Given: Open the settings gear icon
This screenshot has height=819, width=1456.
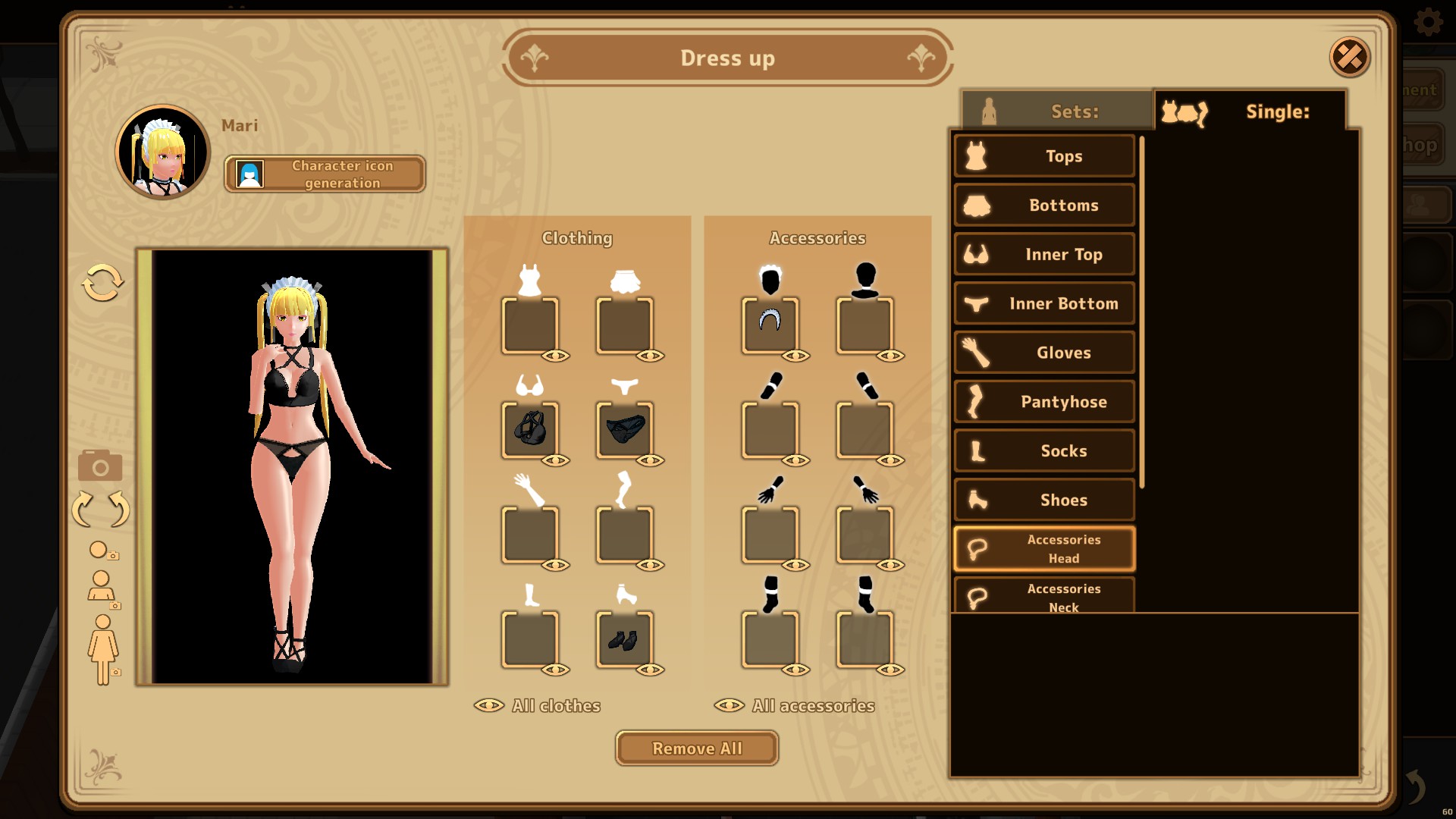Looking at the screenshot, I should [x=1428, y=22].
